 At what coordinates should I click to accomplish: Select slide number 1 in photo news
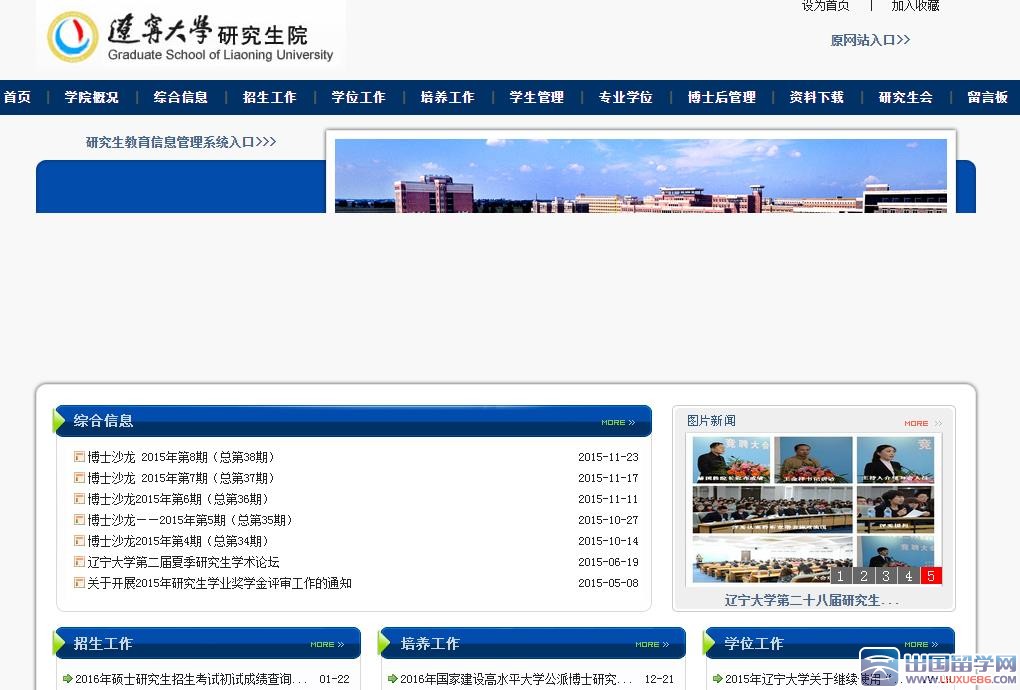coord(841,576)
